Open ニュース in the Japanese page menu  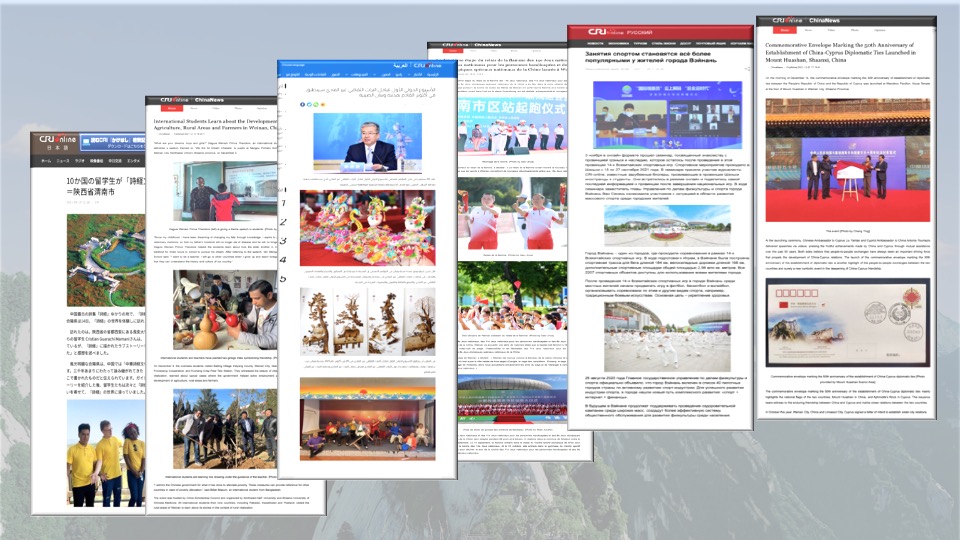tap(63, 161)
